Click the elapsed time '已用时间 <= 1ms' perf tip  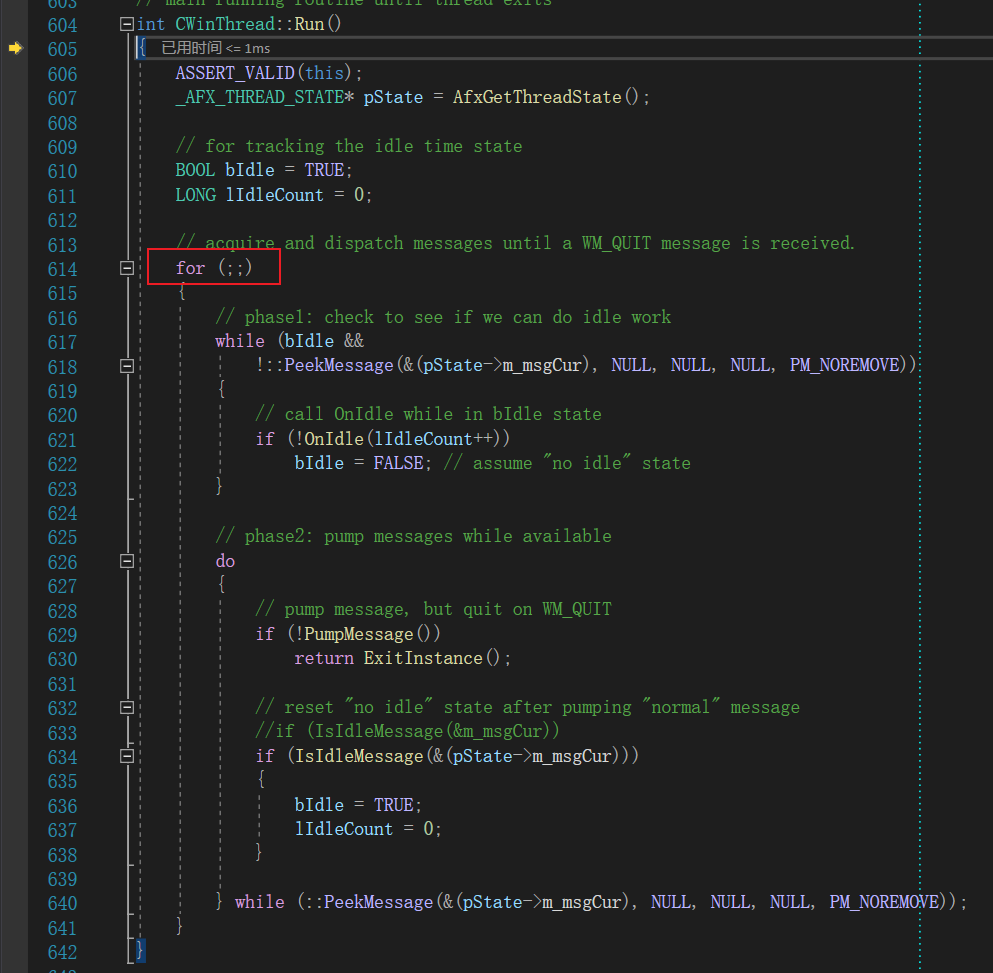pos(215,48)
